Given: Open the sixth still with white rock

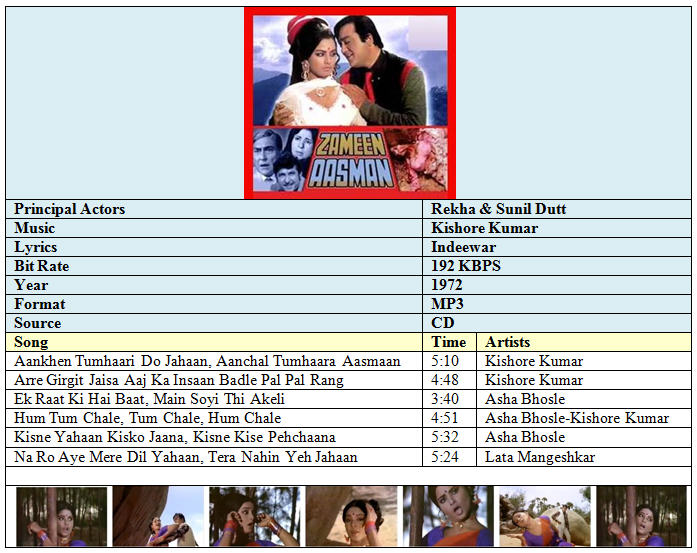Looking at the screenshot, I should pos(545,517).
